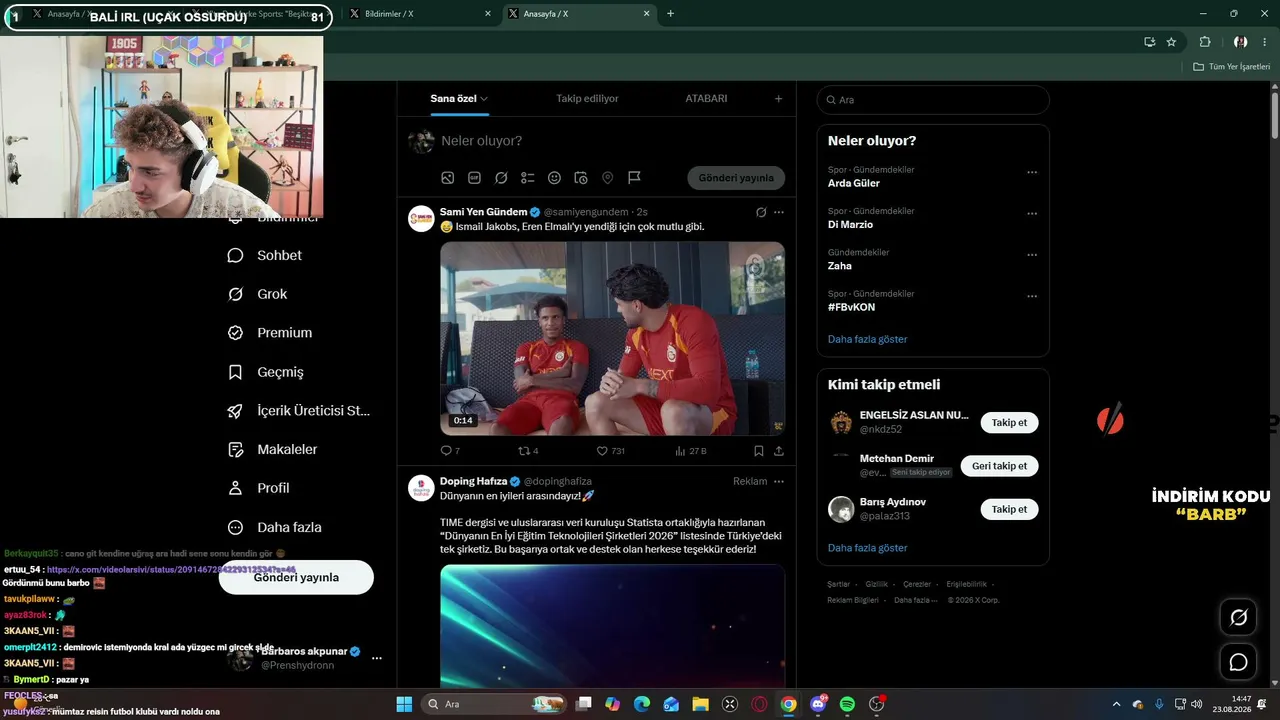Viewport: 1280px width, 720px height.
Task: Open Tüm Yer İşaretleri bookmarks folder
Action: coord(1232,67)
